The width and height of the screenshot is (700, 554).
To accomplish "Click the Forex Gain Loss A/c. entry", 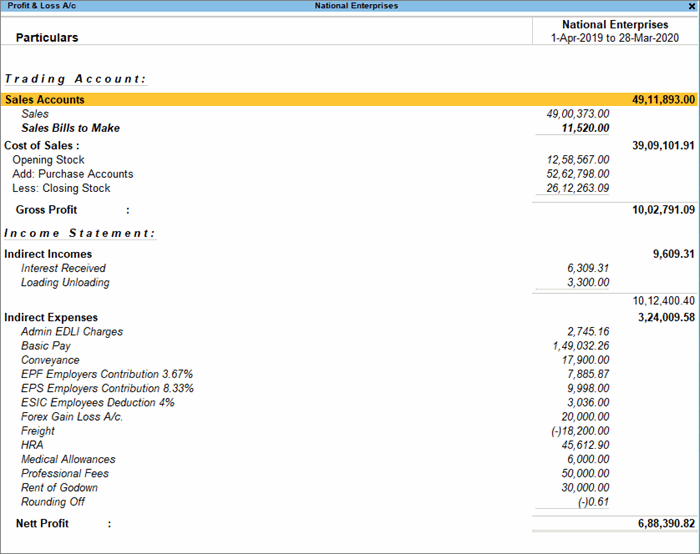I will [x=72, y=416].
